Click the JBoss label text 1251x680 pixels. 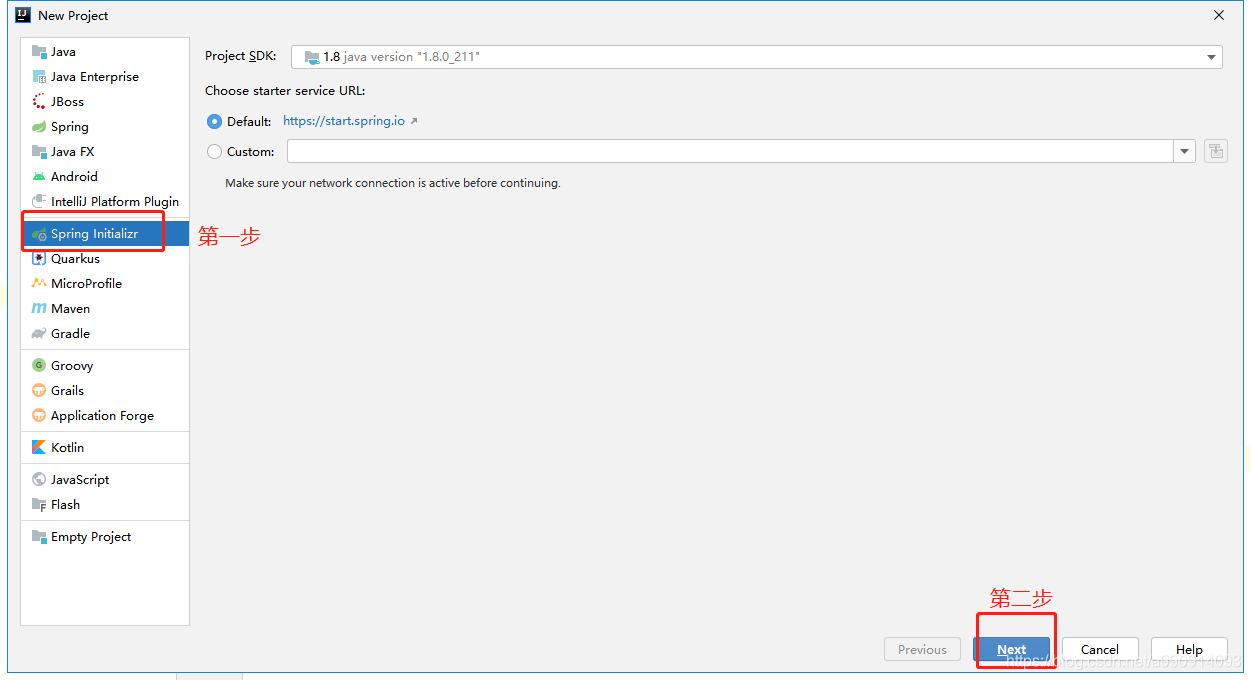(x=68, y=102)
